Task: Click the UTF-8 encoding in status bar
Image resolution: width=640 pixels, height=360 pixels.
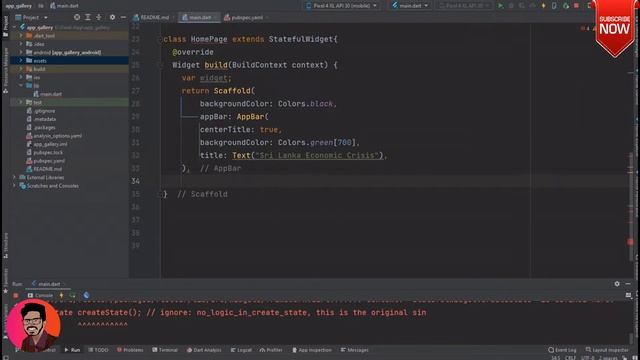Action: pos(587,358)
